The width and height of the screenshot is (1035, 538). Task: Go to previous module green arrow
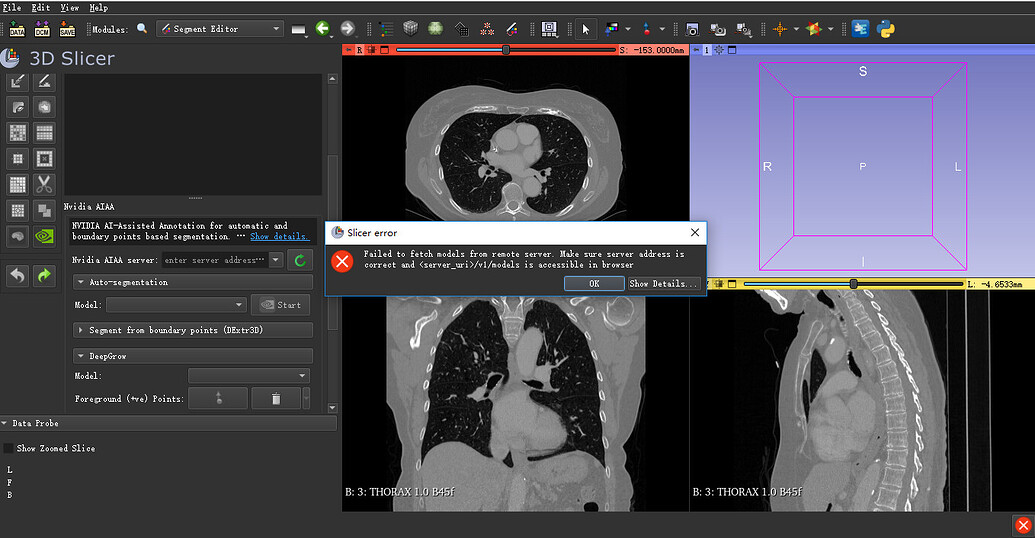pos(323,28)
